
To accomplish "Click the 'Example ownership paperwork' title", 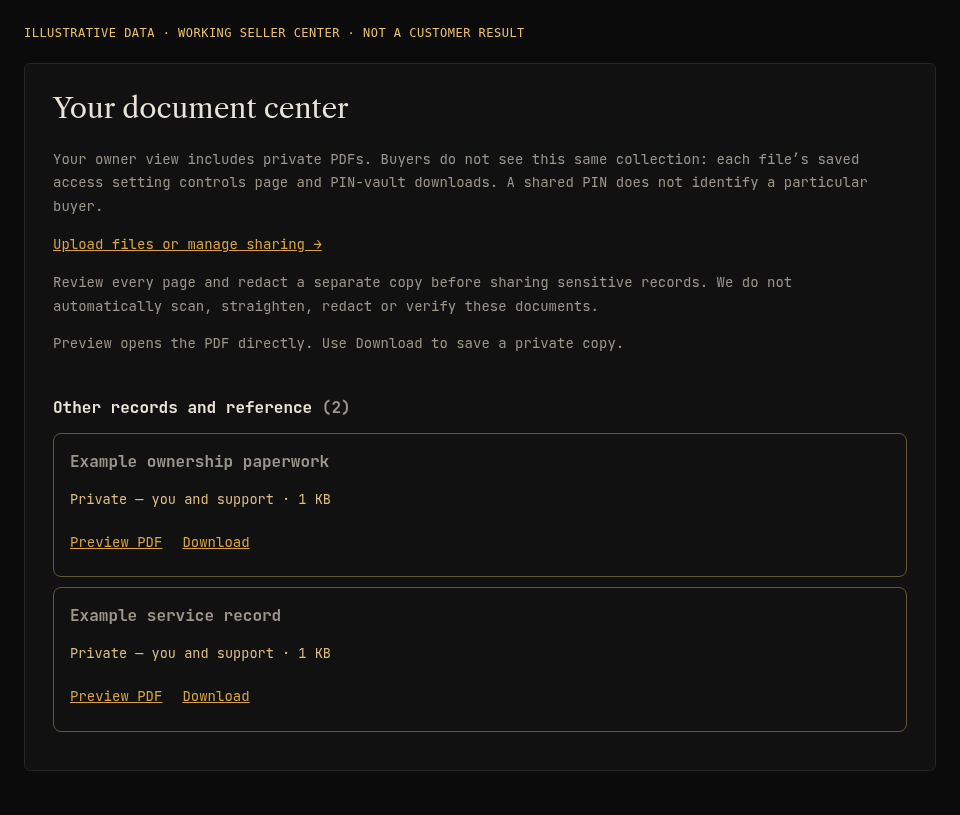I will [x=200, y=462].
